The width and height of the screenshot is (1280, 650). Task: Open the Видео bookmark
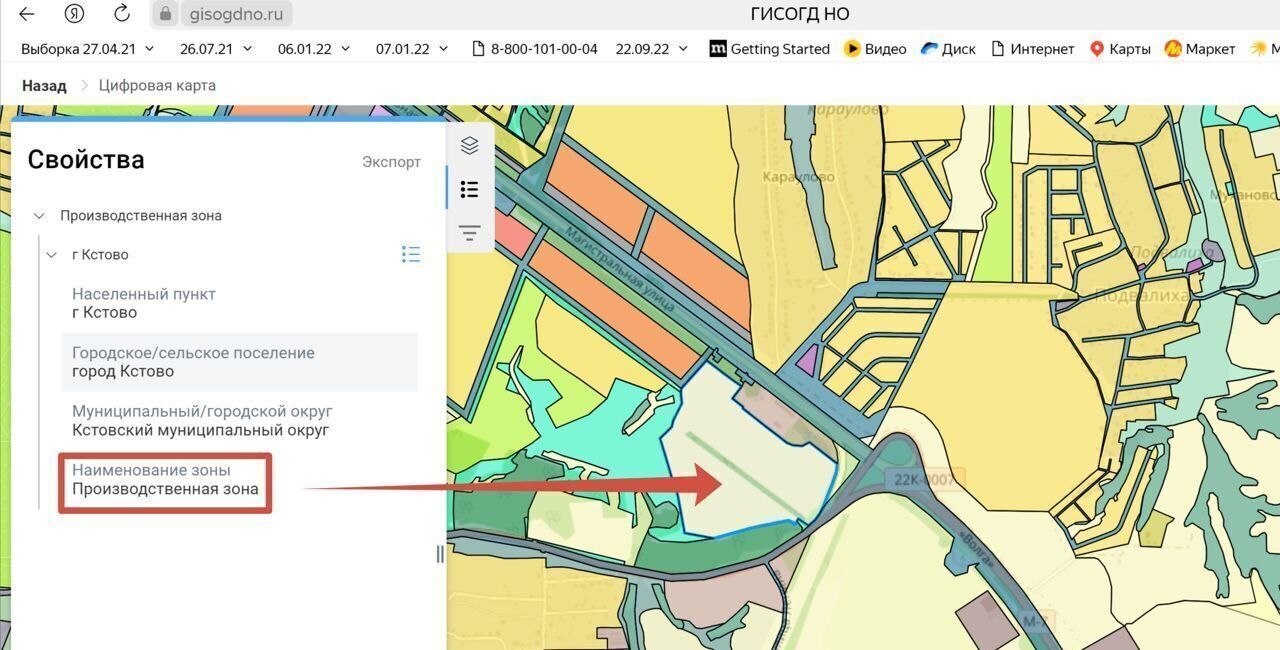[x=875, y=48]
